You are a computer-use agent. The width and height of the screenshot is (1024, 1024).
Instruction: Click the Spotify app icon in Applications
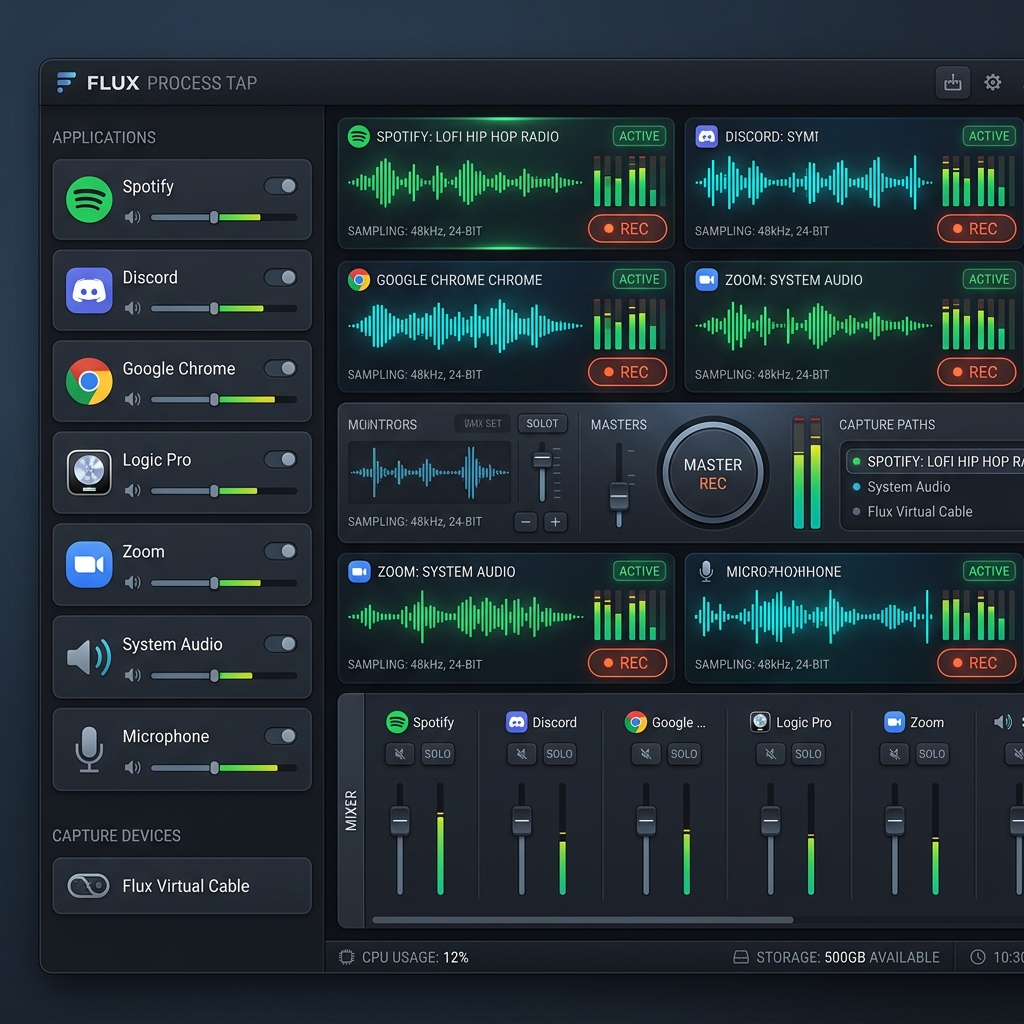89,199
